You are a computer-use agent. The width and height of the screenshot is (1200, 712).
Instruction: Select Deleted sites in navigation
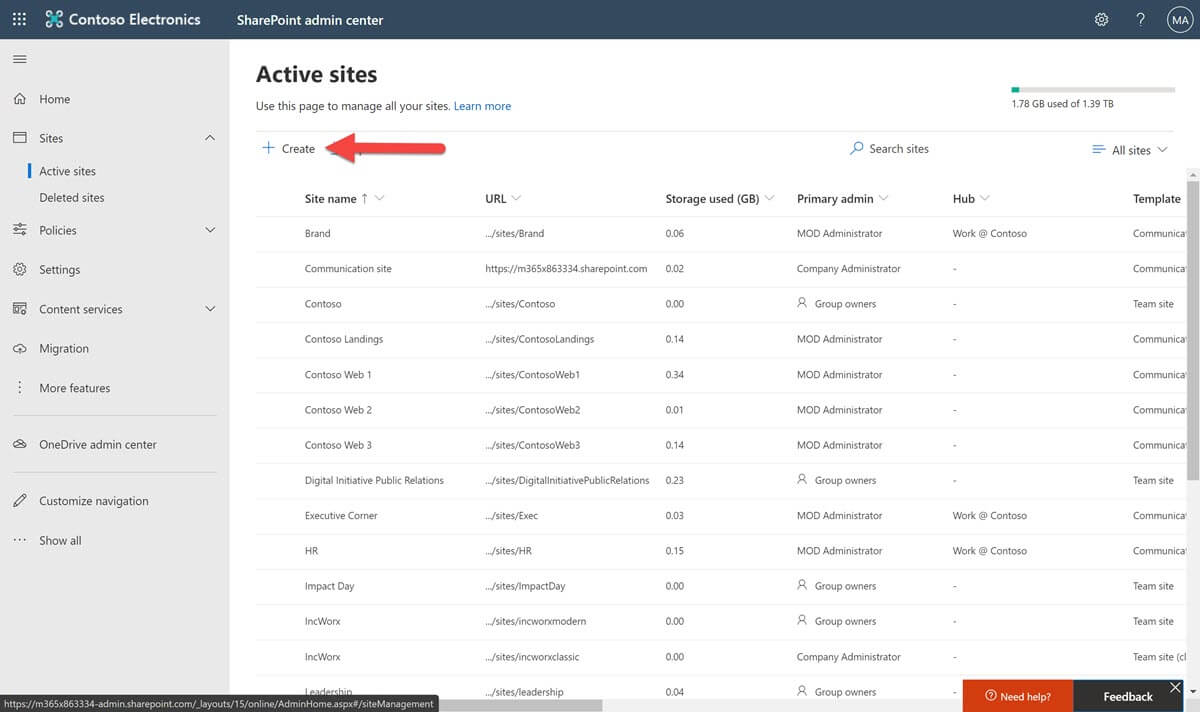72,198
